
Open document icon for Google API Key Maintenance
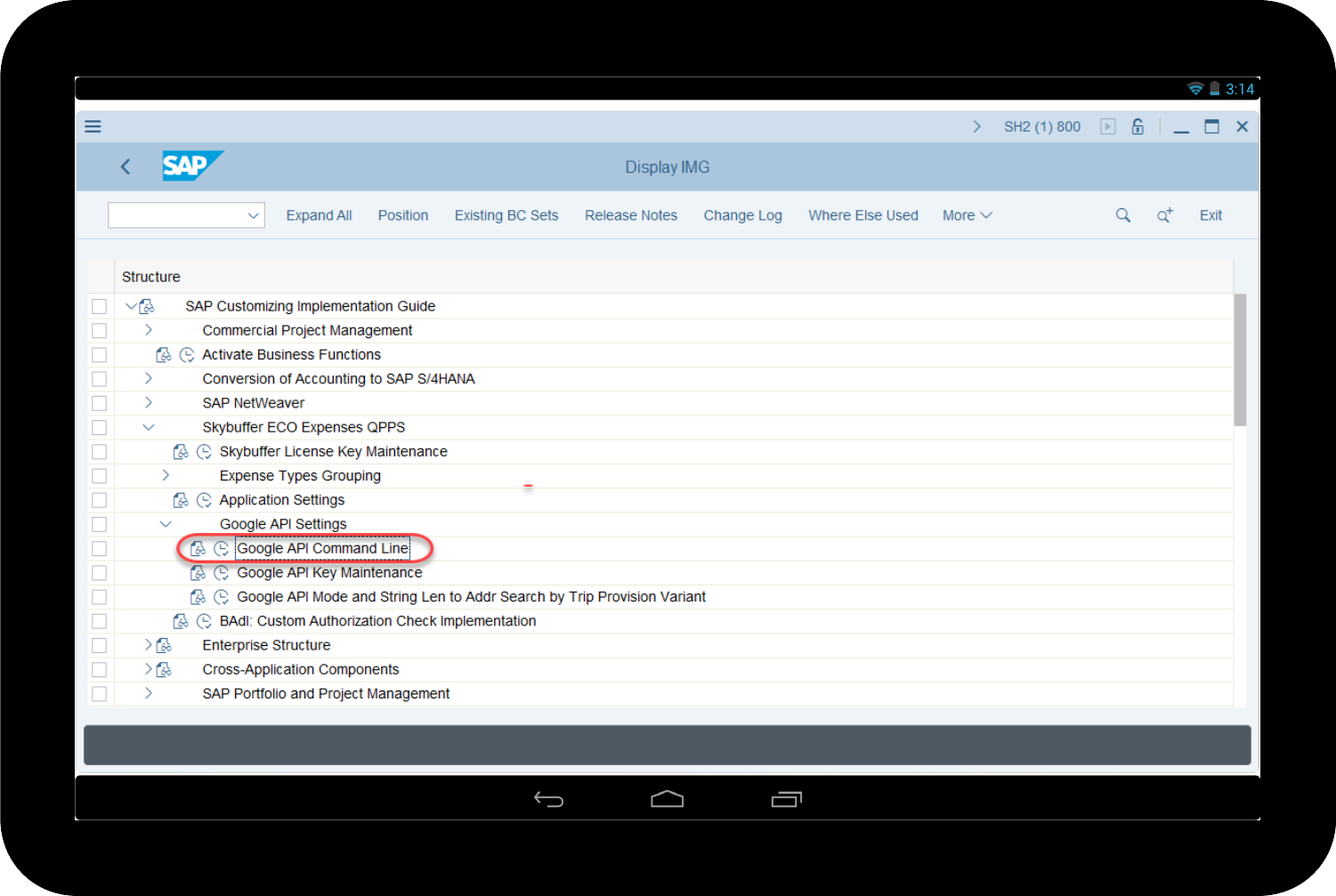tap(198, 572)
